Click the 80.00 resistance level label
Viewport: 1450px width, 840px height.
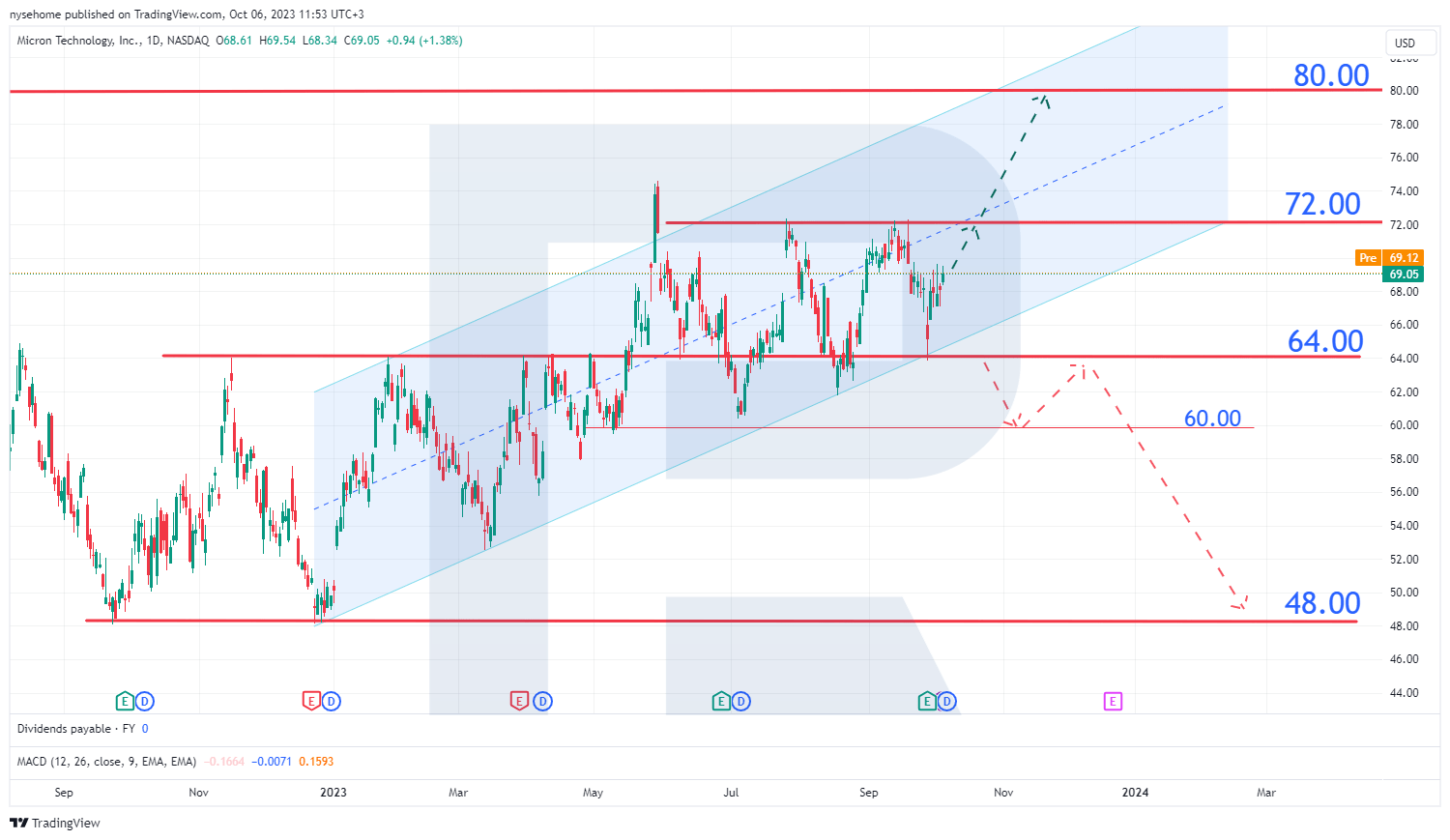[1331, 74]
